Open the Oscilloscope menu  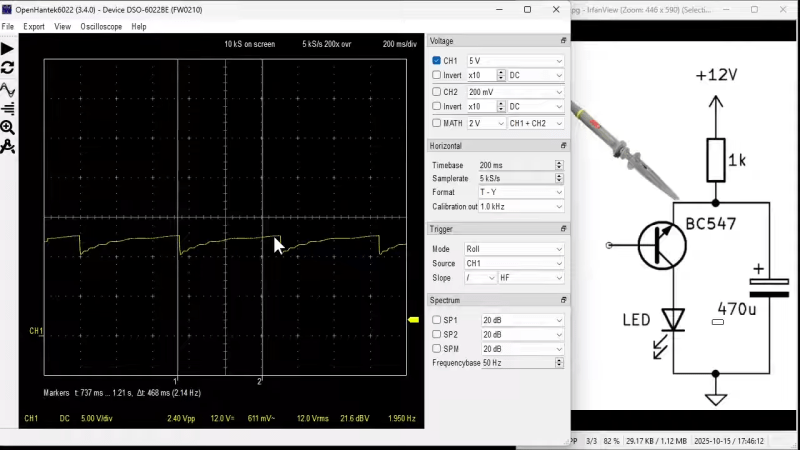[x=100, y=27]
